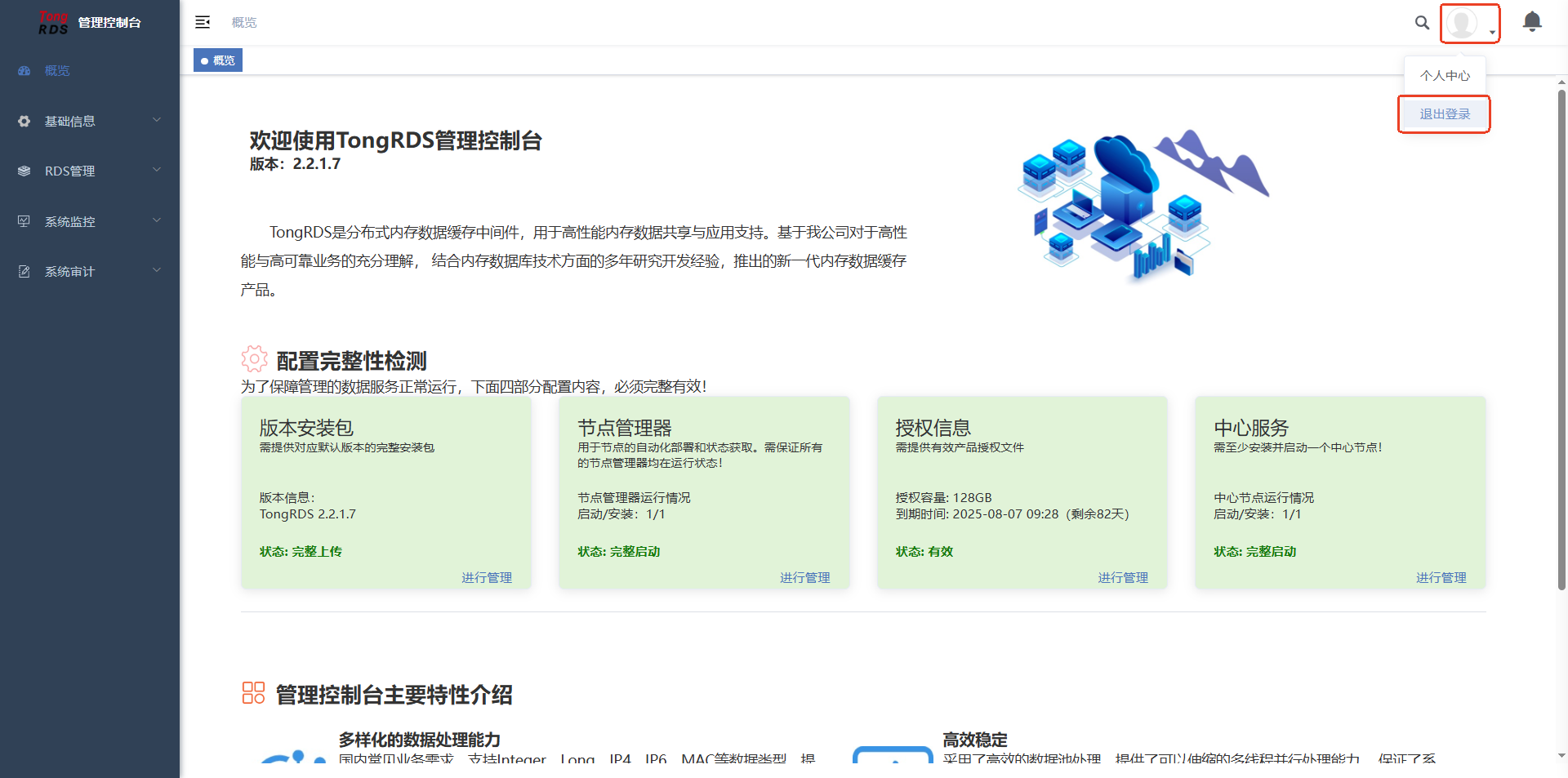This screenshot has height=778, width=1568.
Task: Click the 系统监控 monitor icon
Action: [x=24, y=221]
